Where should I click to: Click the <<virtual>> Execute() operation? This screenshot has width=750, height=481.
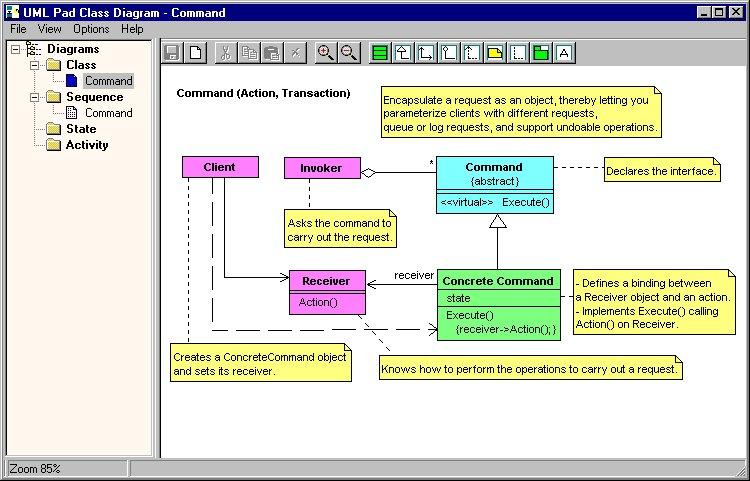tap(495, 202)
